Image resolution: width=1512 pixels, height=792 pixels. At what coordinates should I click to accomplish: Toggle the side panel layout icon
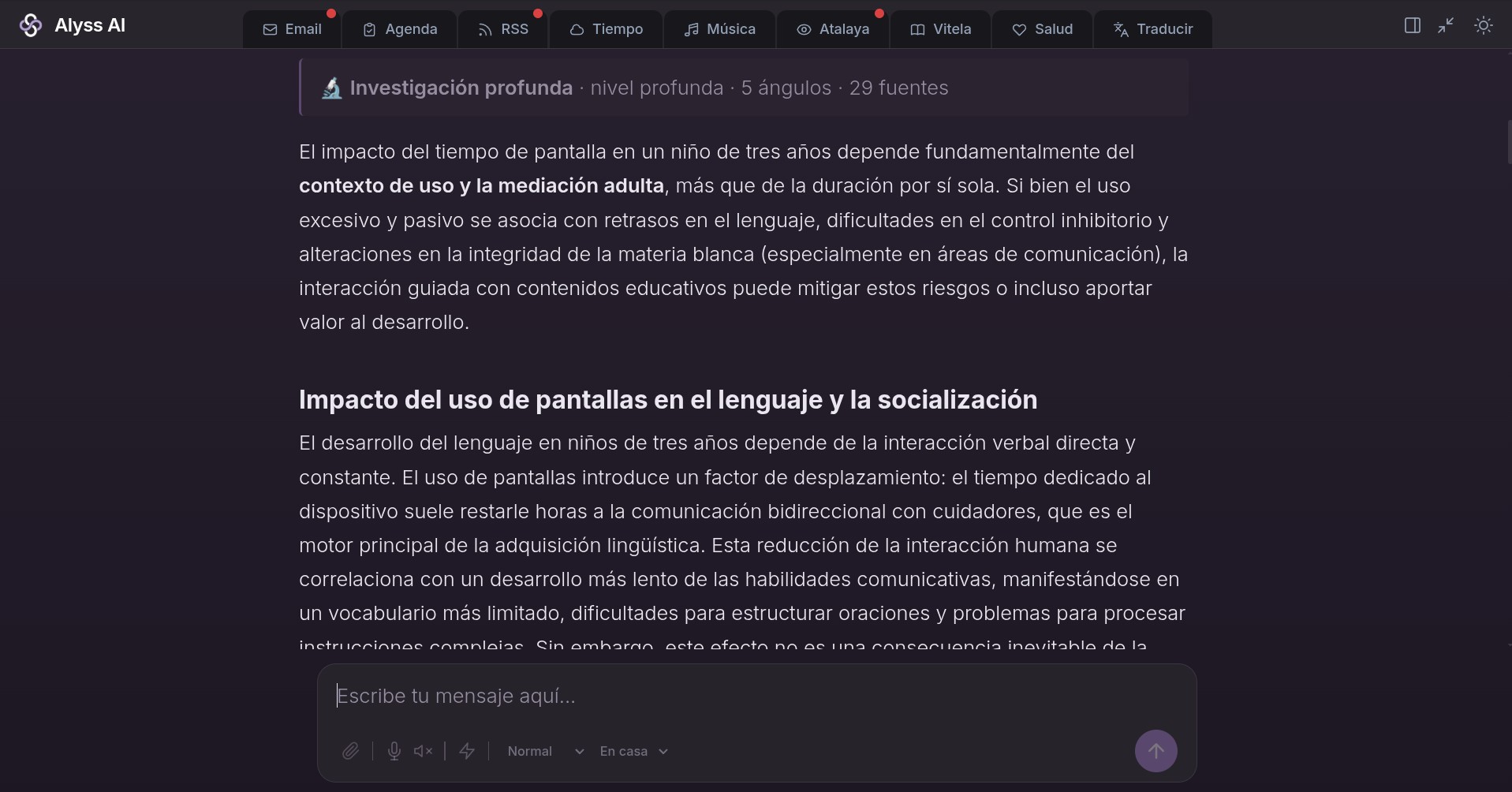(x=1413, y=25)
